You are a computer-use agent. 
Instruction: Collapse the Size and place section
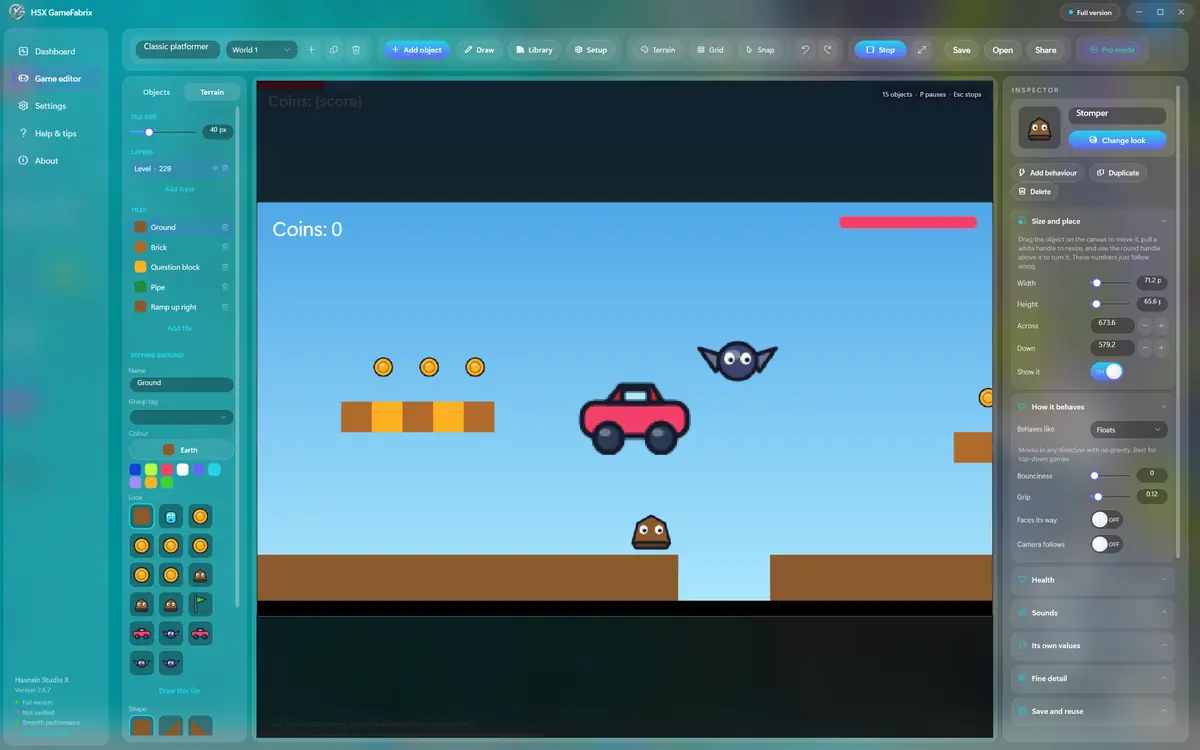point(1092,221)
